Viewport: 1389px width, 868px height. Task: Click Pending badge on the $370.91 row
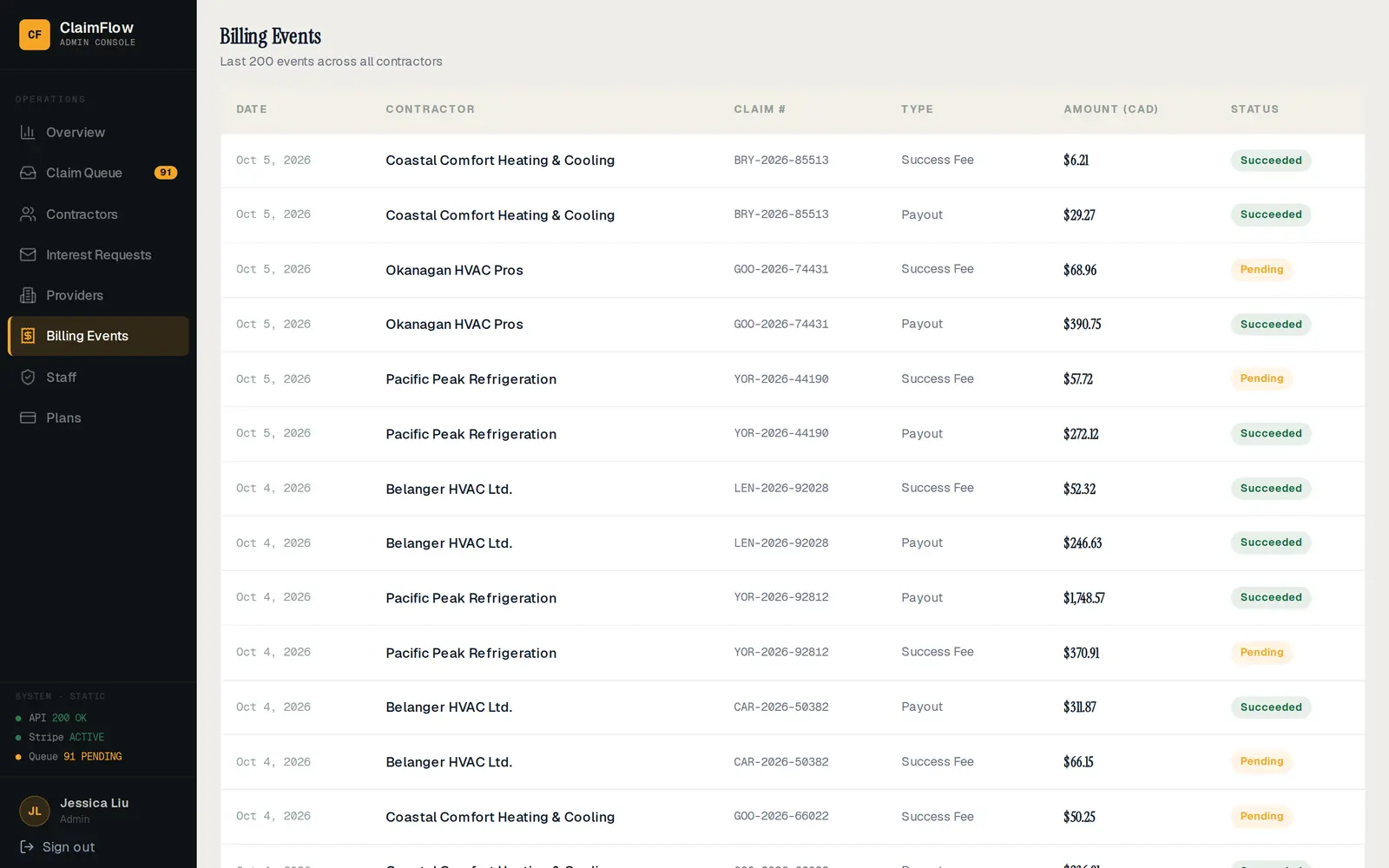click(x=1261, y=653)
